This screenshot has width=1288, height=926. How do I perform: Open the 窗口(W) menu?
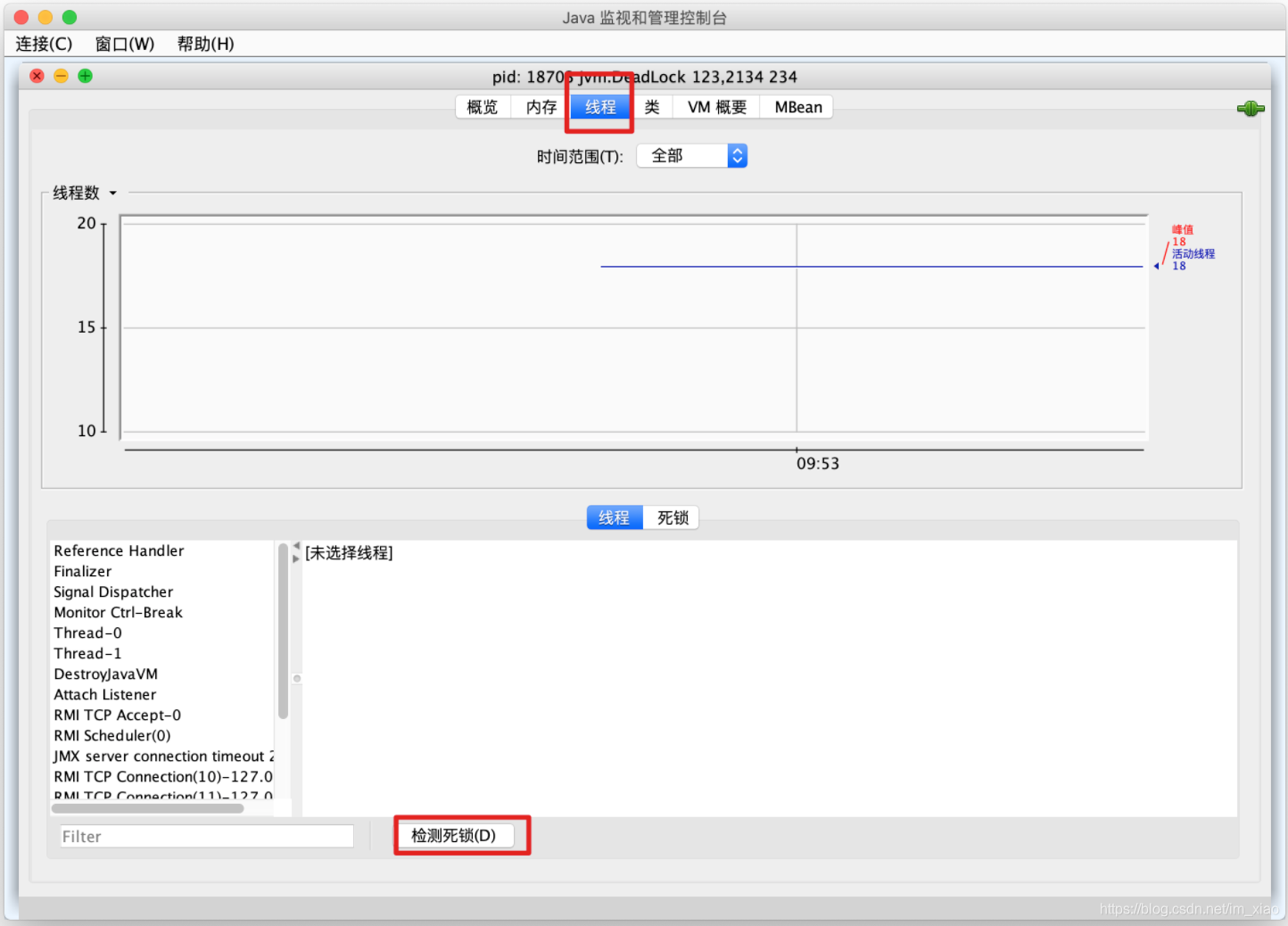125,44
